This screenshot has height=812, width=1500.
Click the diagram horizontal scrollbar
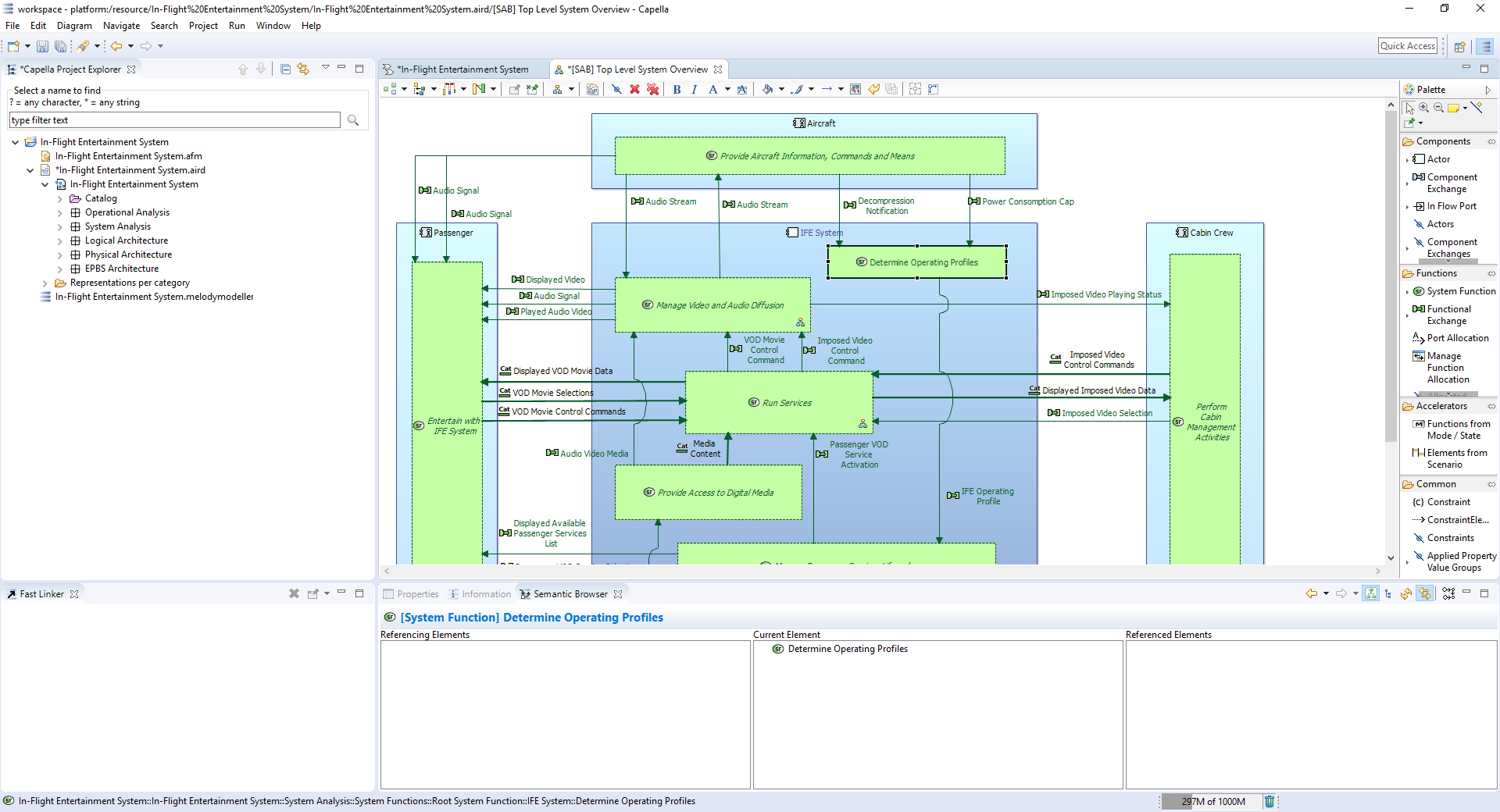881,571
